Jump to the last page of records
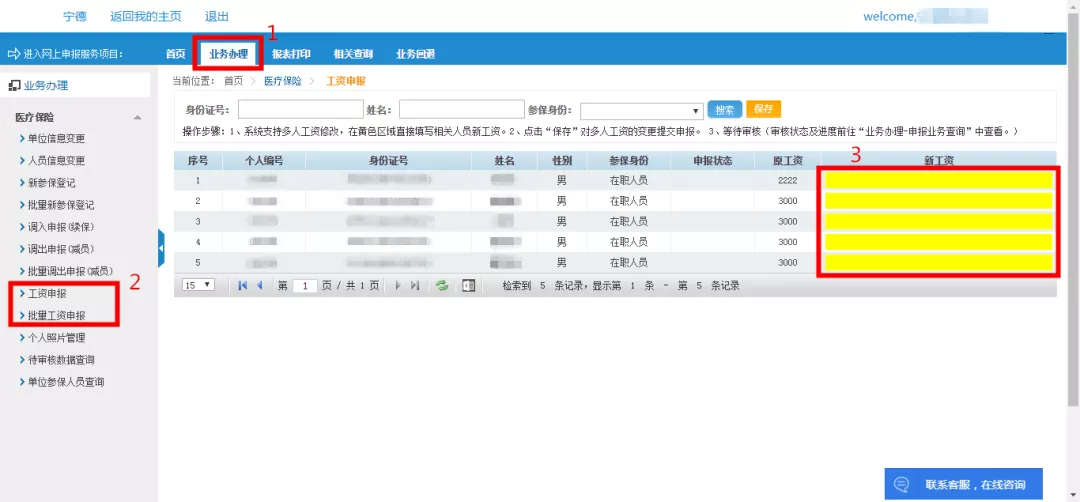Image resolution: width=1080 pixels, height=502 pixels. tap(415, 285)
